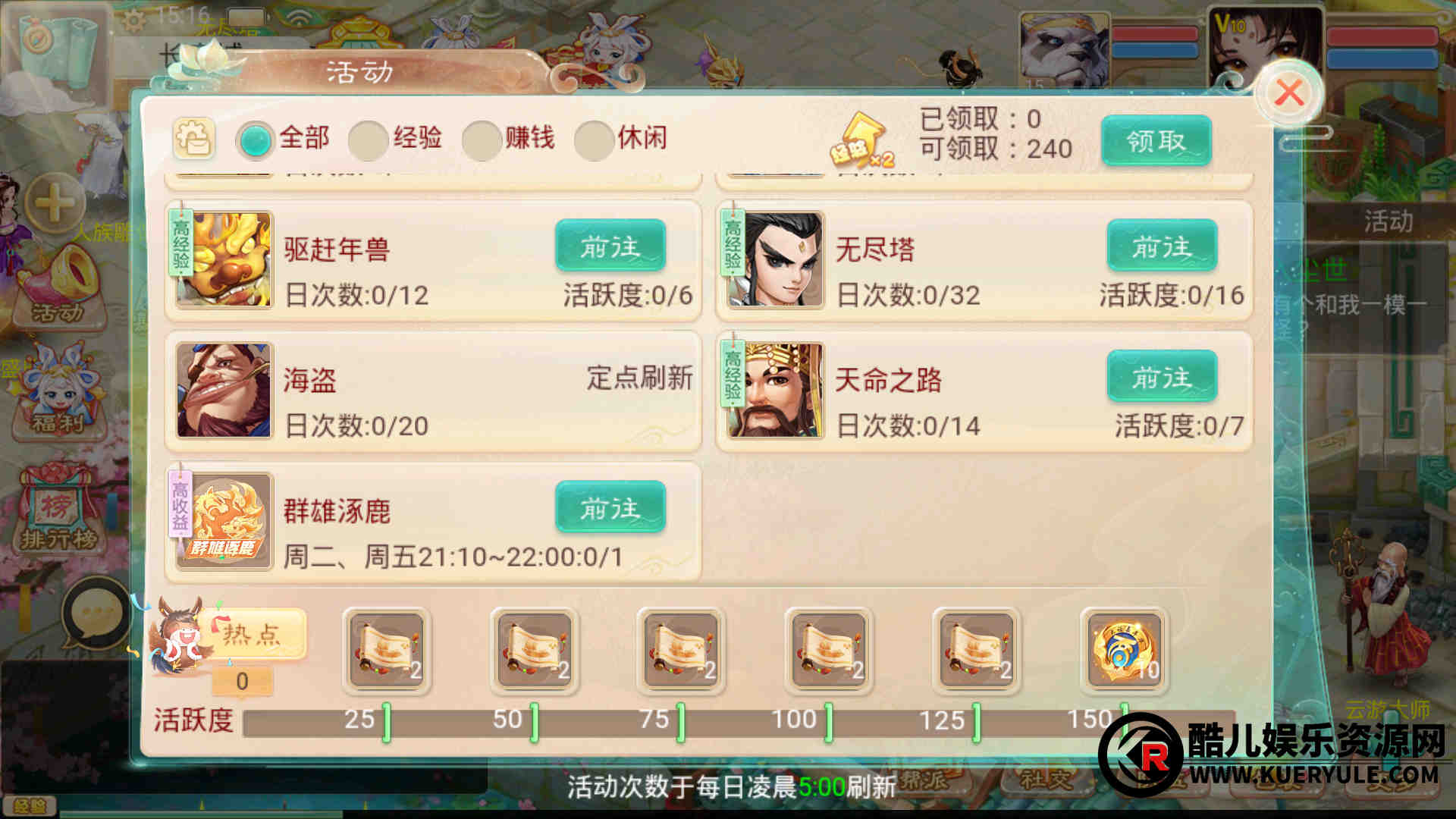Image resolution: width=1456 pixels, height=819 pixels.
Task: Open the chat bubble icon on left
Action: coord(95,613)
